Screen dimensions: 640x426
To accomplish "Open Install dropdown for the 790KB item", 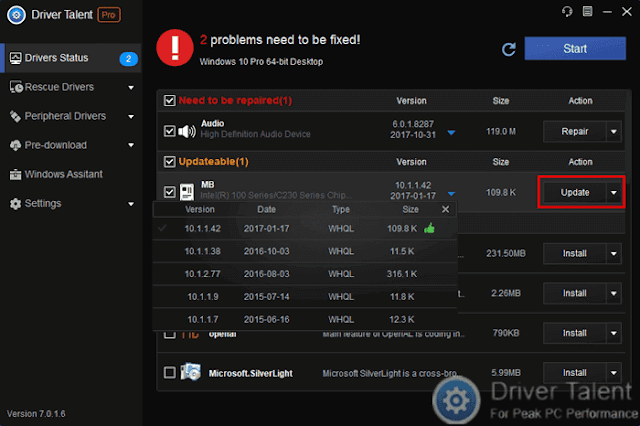I will [613, 333].
